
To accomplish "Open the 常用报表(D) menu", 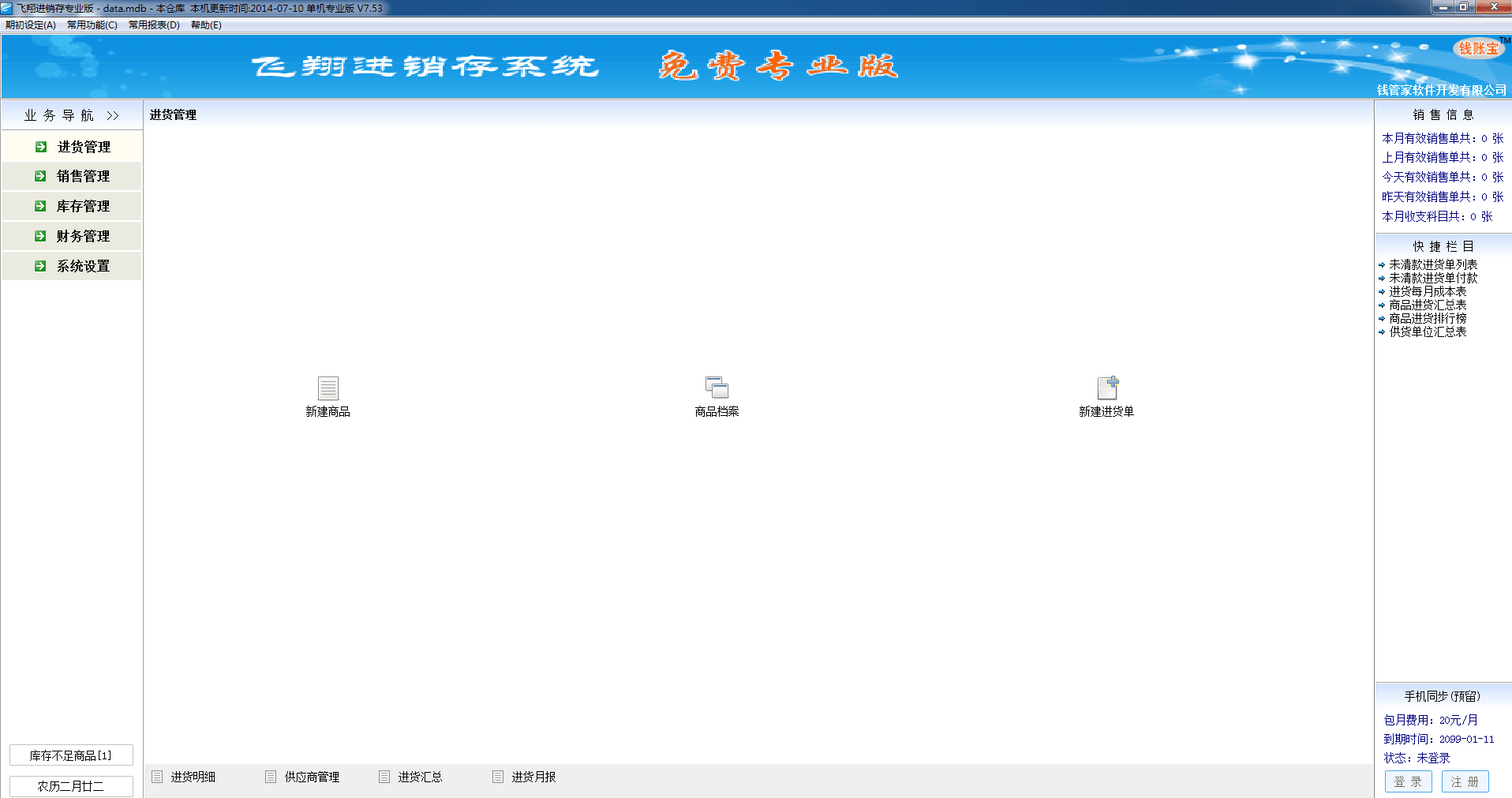I will (154, 25).
